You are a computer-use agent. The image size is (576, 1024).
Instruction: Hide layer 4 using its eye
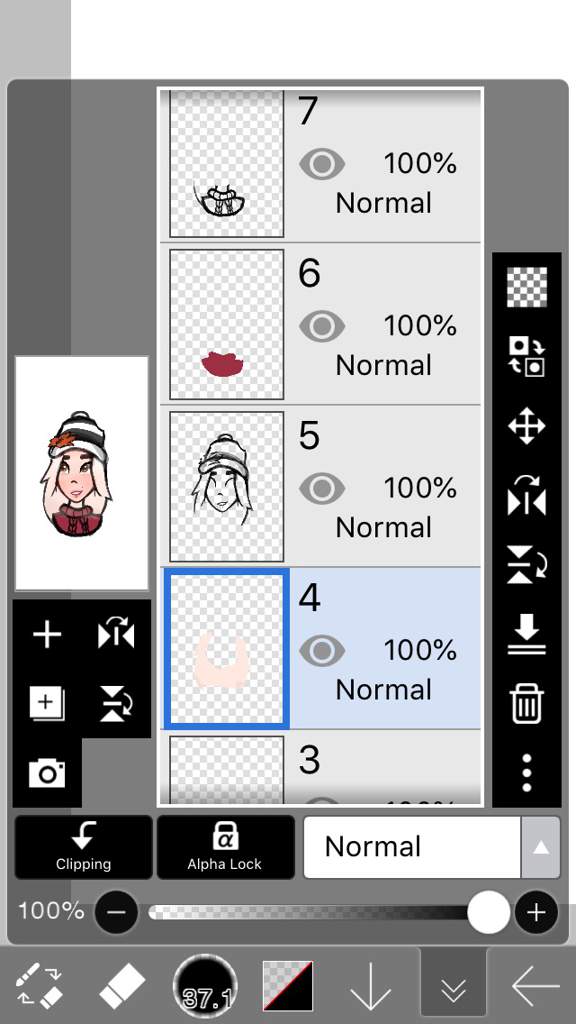click(322, 650)
